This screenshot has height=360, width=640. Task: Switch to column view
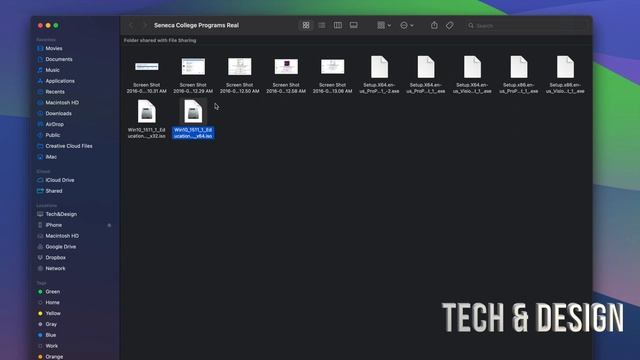point(338,25)
